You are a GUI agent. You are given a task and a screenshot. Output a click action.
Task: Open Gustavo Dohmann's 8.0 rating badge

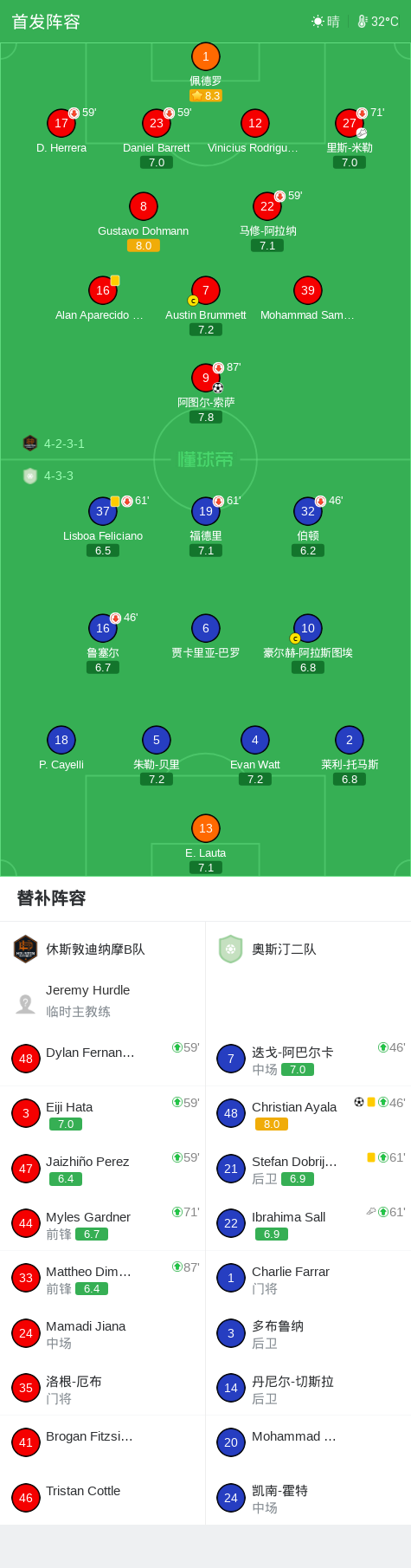coord(144,246)
